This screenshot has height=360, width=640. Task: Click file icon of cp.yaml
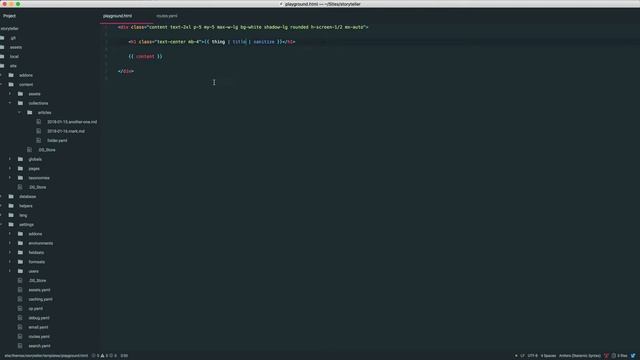[x=20, y=309]
